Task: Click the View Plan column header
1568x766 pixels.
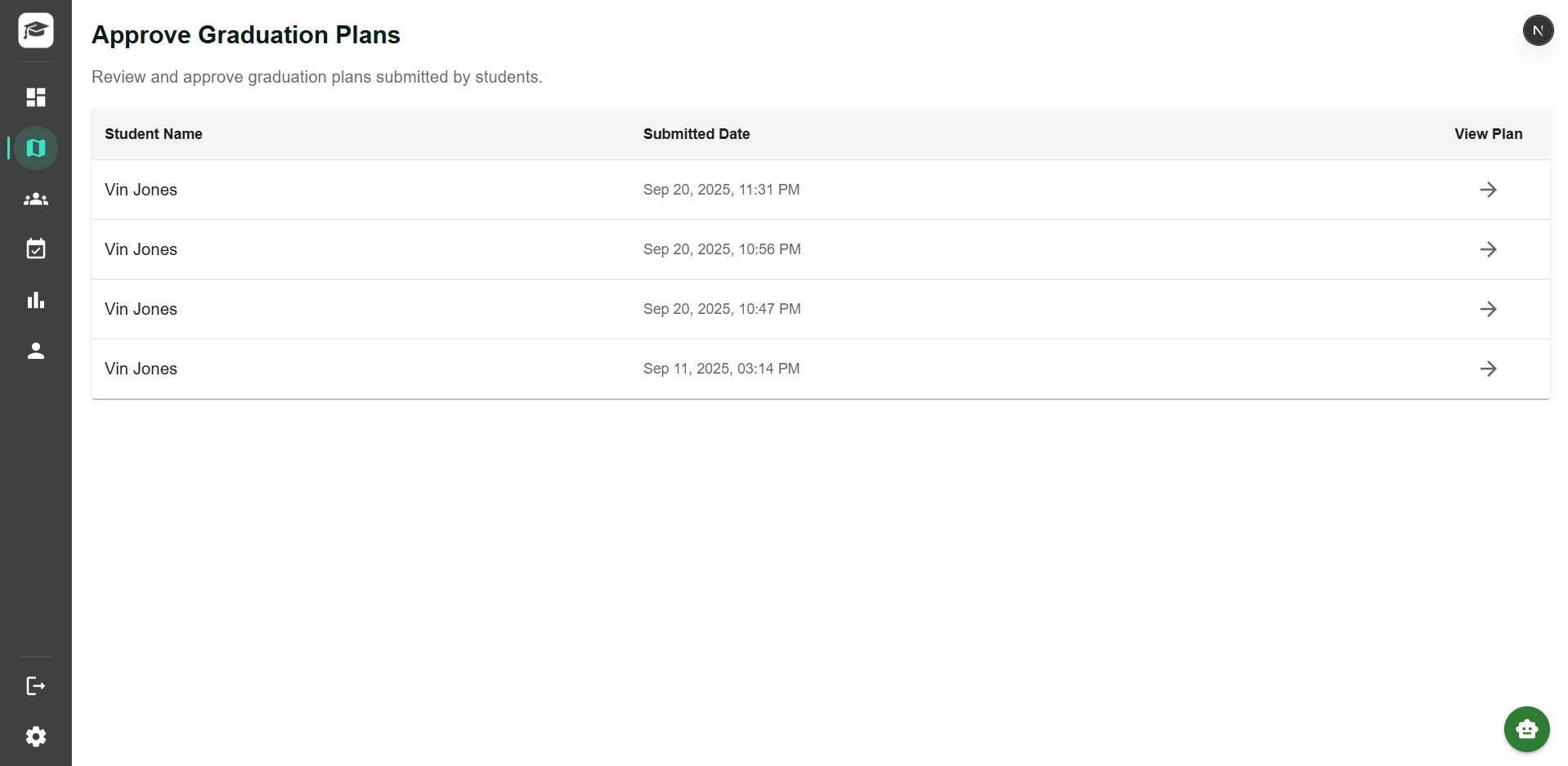Action: [1488, 134]
